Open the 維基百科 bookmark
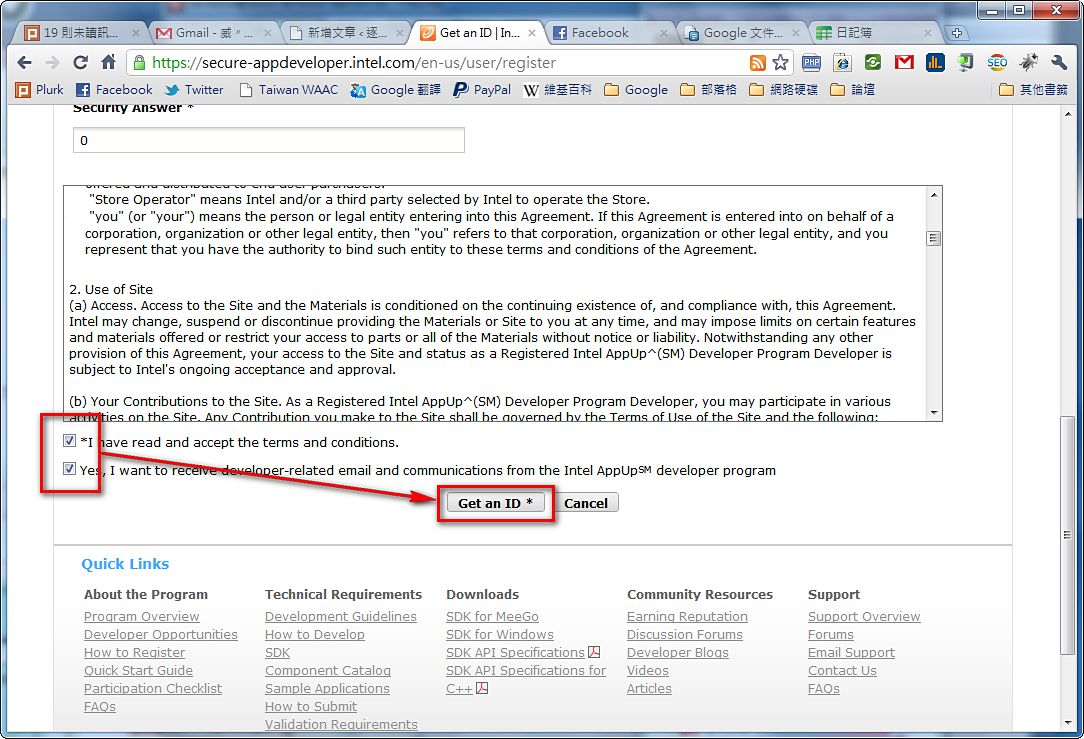This screenshot has width=1084, height=739. point(557,90)
